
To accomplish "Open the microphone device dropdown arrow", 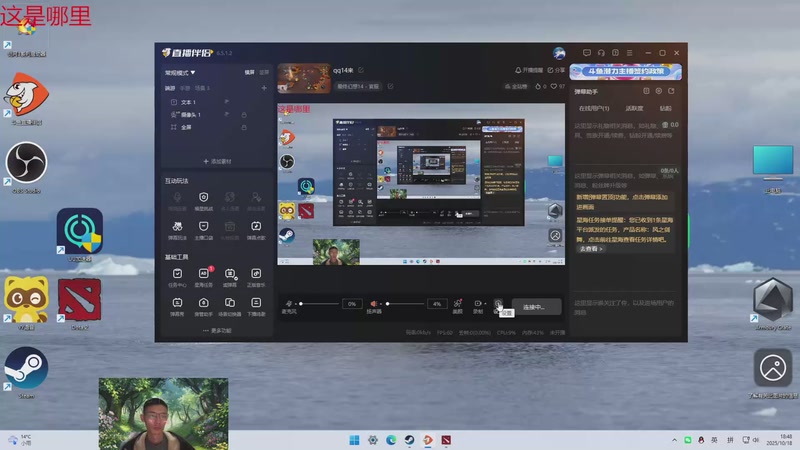I will tap(295, 304).
